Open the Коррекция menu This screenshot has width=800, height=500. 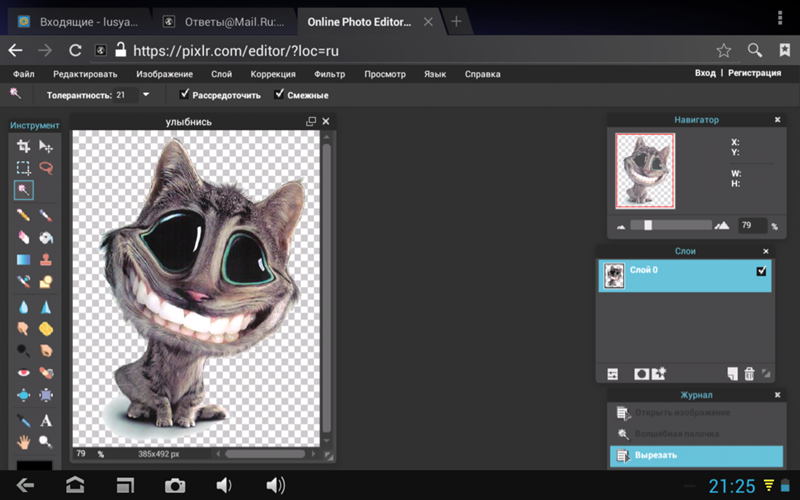click(273, 74)
